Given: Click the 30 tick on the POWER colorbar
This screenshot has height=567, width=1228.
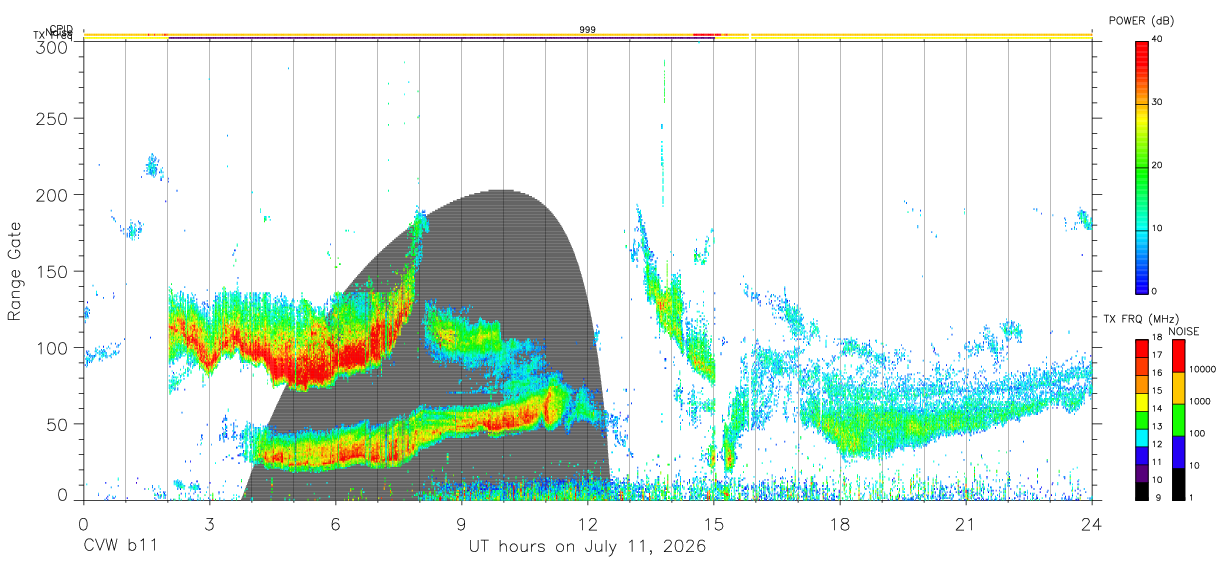Looking at the screenshot, I should coord(1157,102).
